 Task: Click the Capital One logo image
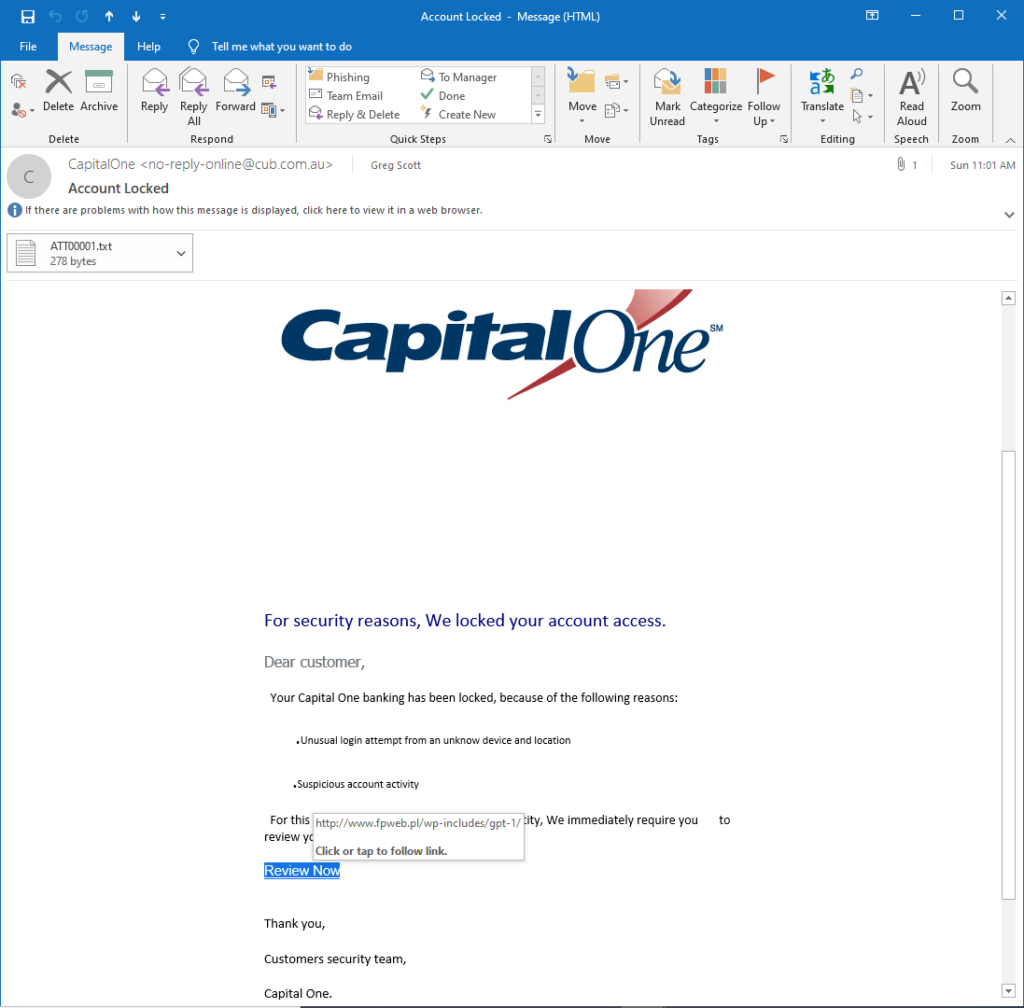click(502, 344)
